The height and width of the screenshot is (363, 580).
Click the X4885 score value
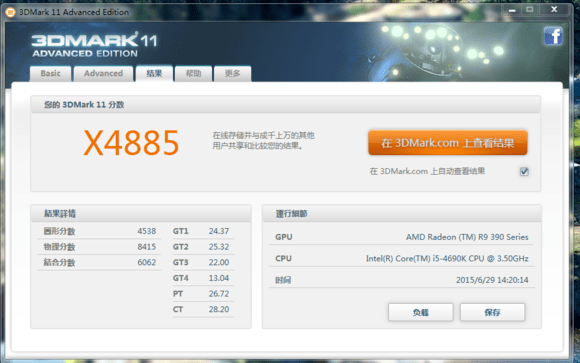(131, 142)
